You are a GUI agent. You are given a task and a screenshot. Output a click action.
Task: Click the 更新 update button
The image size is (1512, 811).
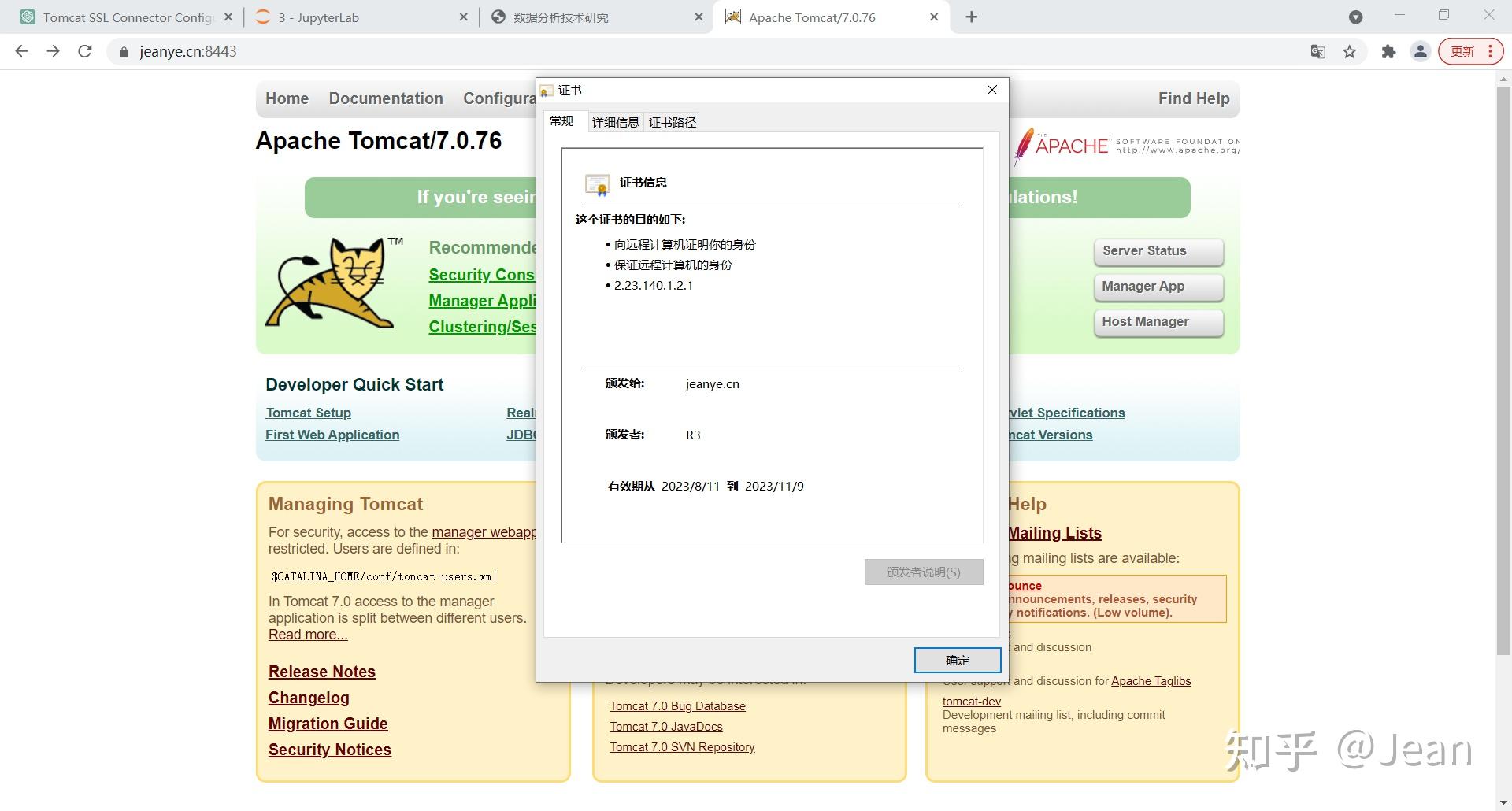coord(1470,52)
